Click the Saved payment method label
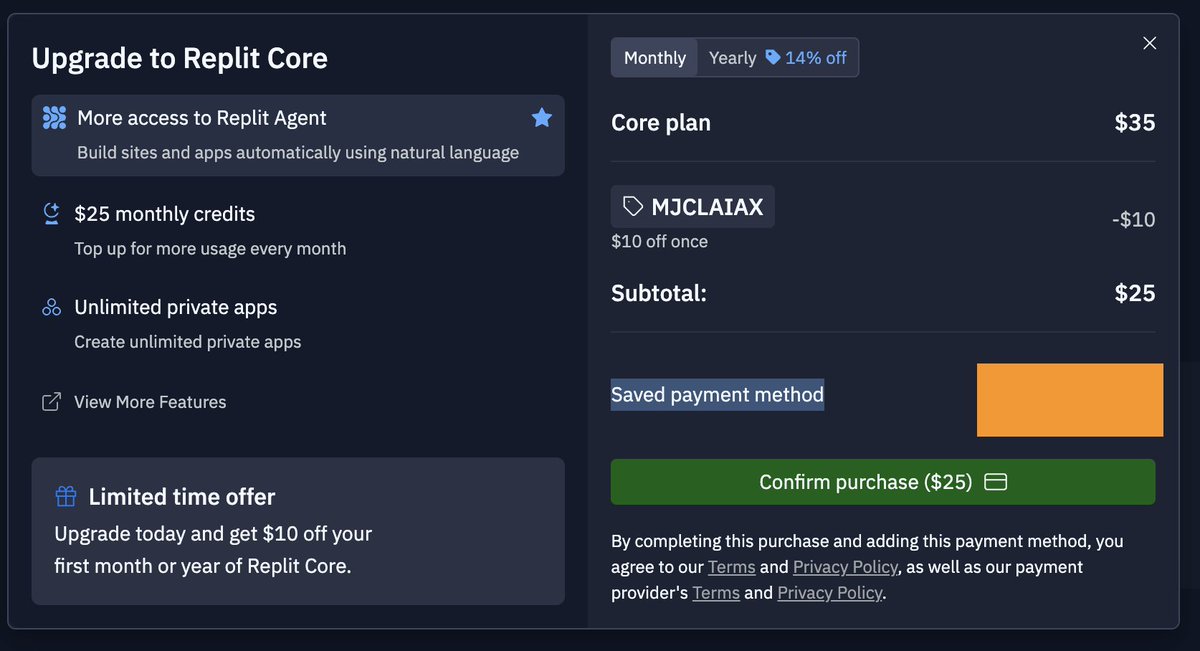 click(x=718, y=395)
